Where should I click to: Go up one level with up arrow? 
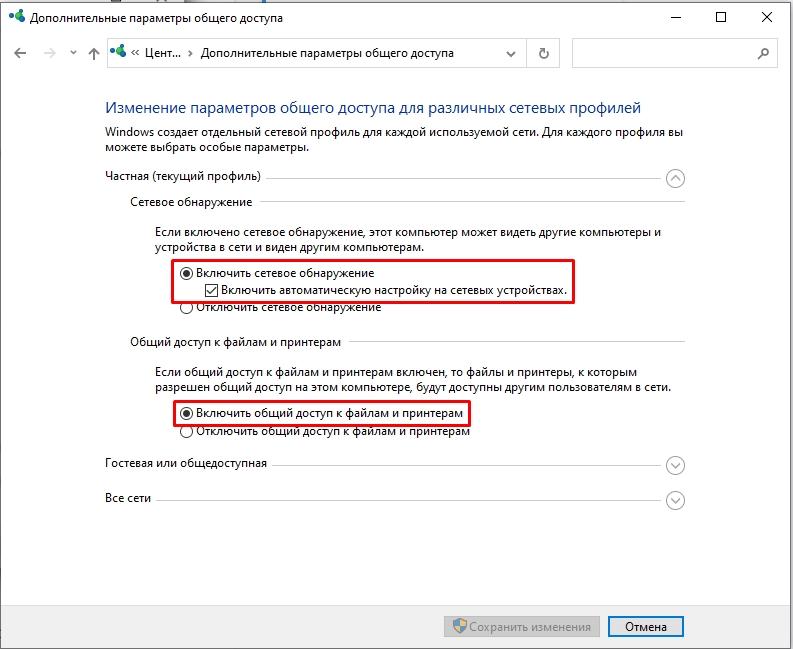coord(94,54)
